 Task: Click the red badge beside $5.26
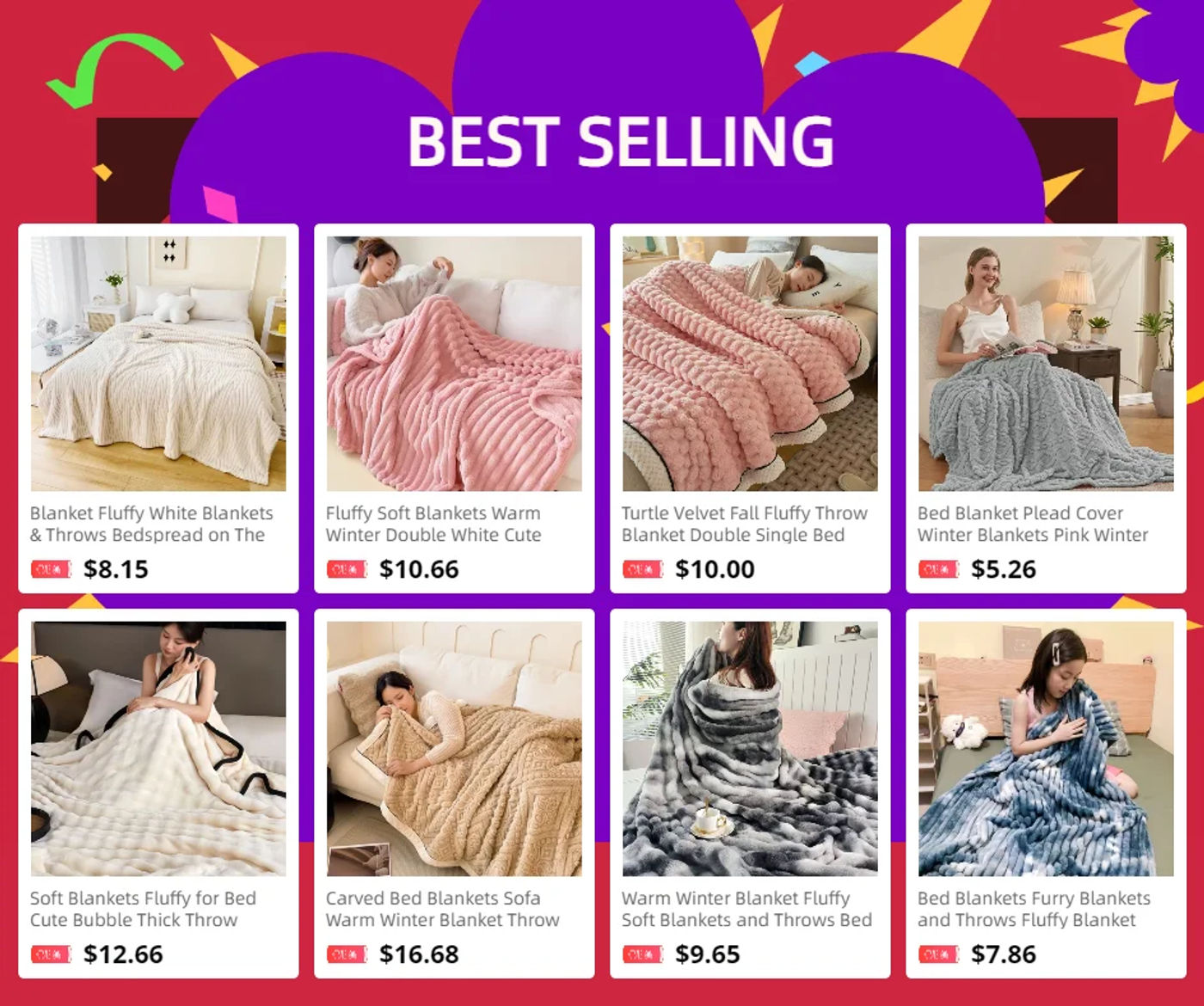[939, 569]
